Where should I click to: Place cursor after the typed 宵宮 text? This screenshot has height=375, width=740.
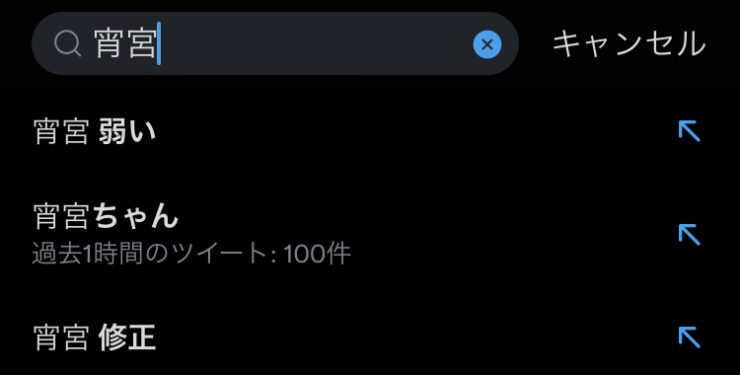click(158, 43)
